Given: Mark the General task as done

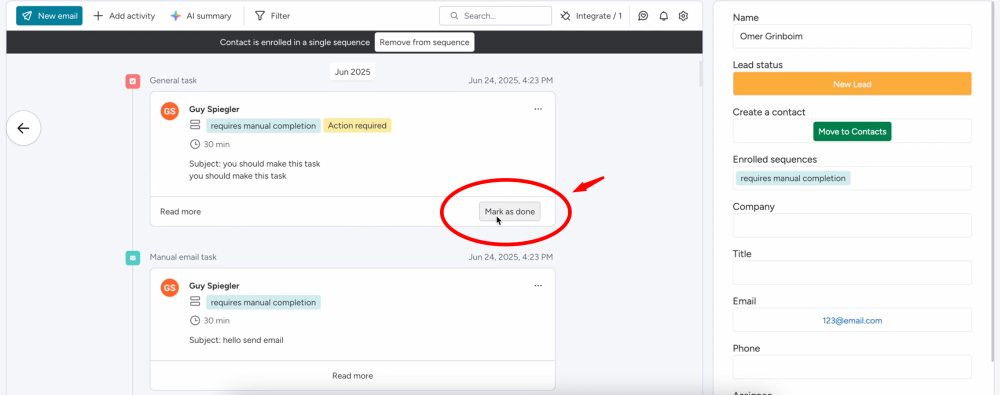Looking at the screenshot, I should pos(510,211).
